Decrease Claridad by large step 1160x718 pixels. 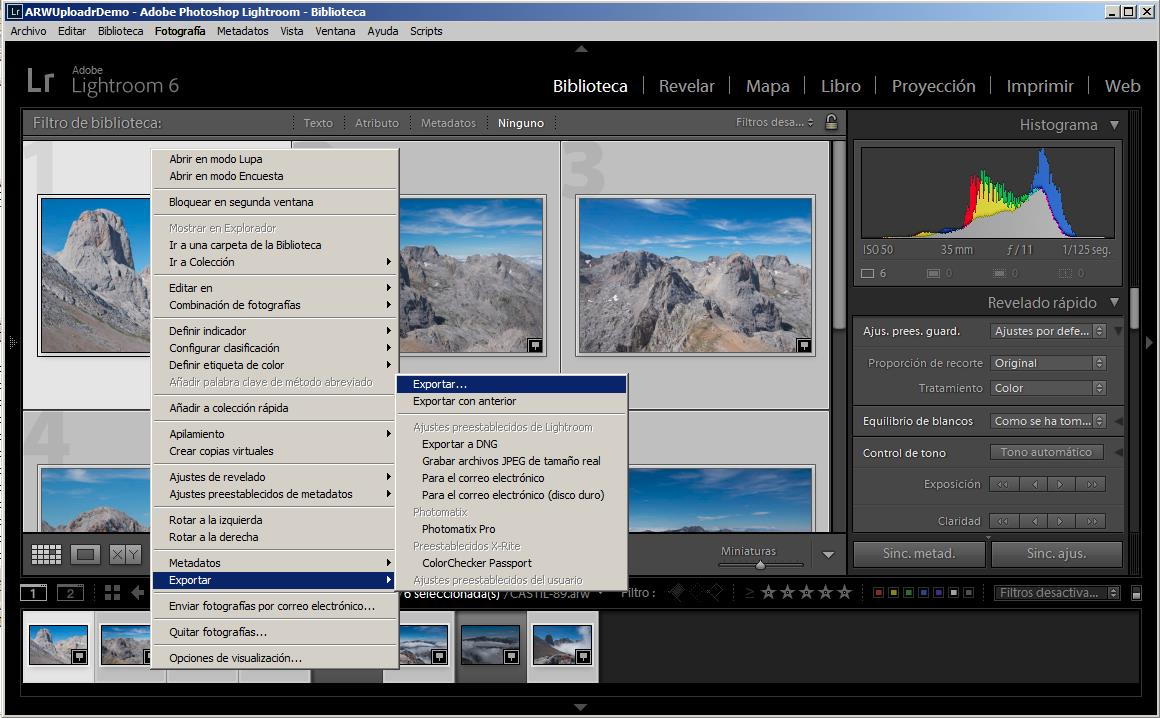pyautogui.click(x=1003, y=521)
